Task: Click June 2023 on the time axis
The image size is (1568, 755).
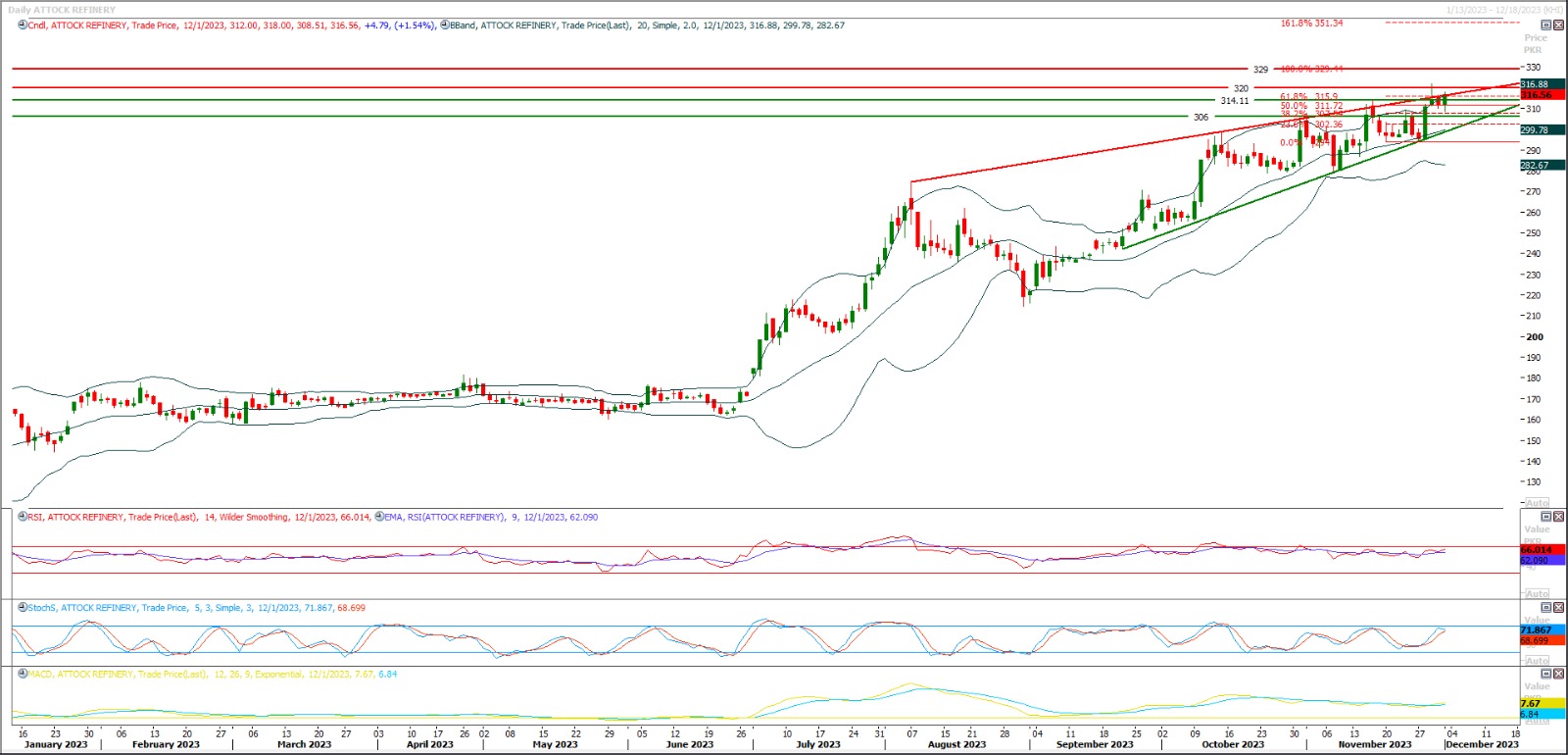Action: [690, 744]
